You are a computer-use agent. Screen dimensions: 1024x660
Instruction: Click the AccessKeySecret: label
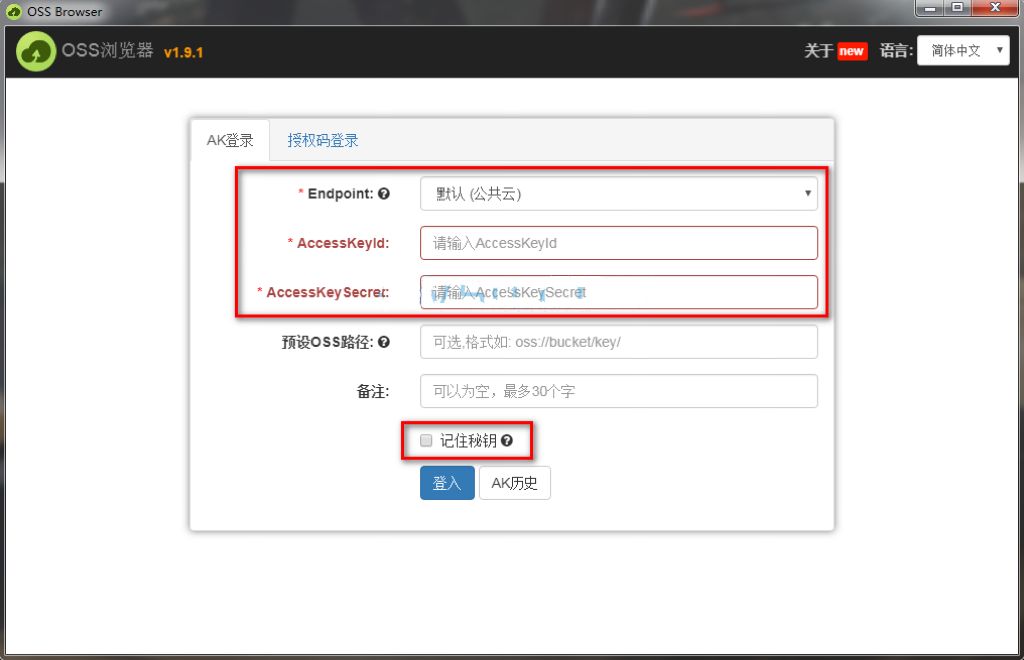[327, 292]
